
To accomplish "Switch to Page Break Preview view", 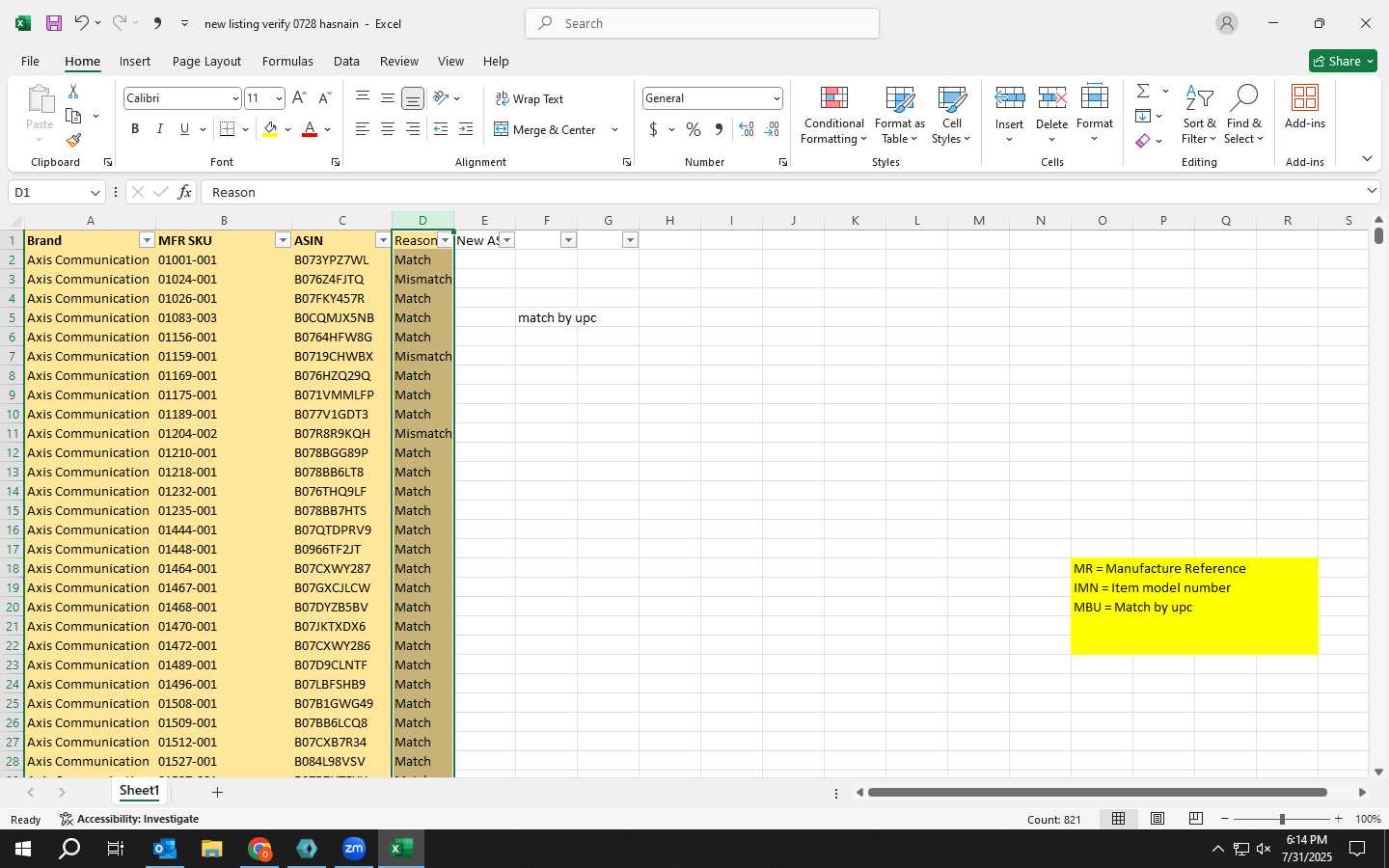I will tap(1196, 819).
